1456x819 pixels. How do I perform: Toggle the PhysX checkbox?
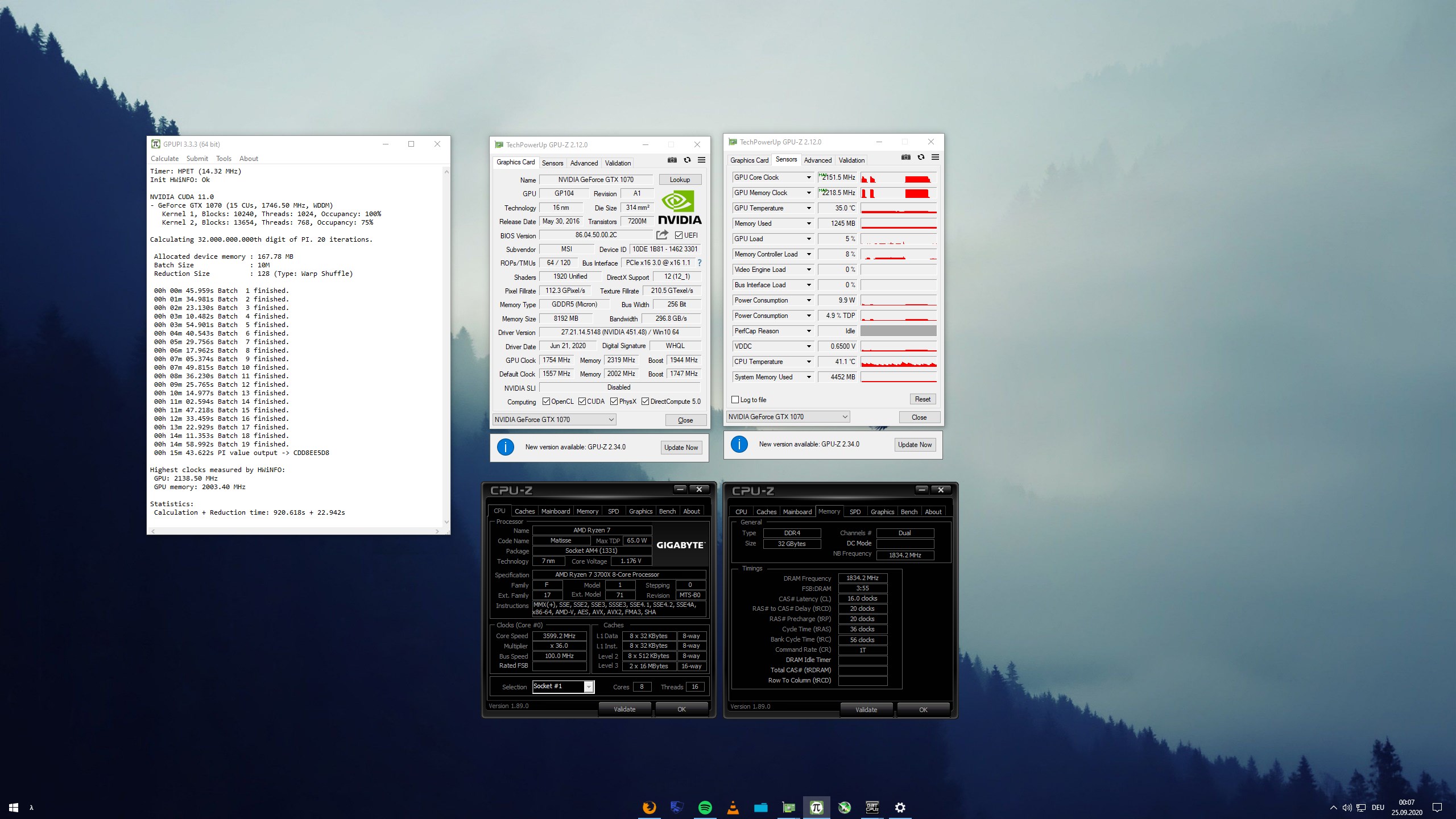click(614, 402)
